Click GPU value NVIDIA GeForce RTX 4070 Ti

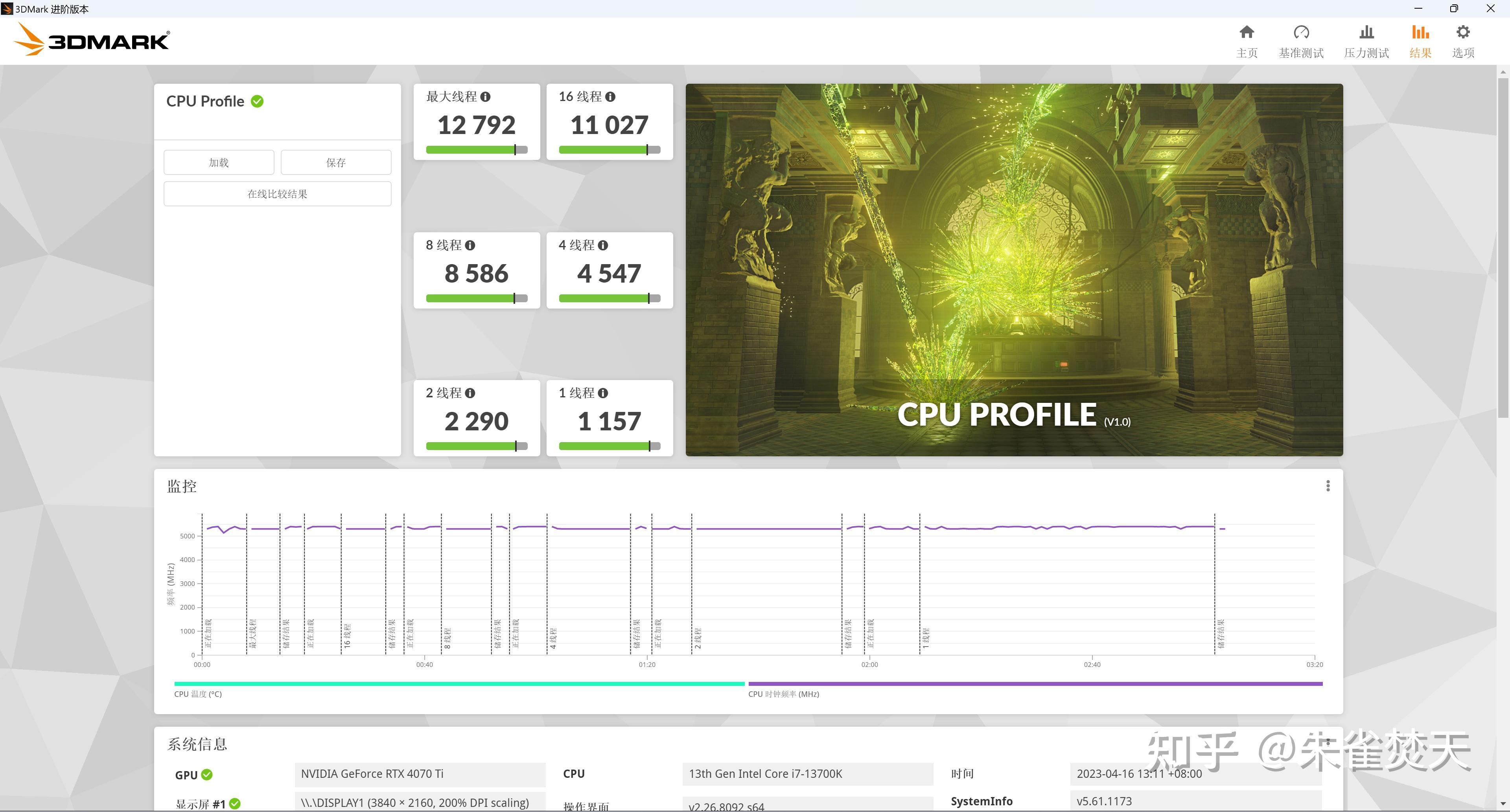point(420,775)
